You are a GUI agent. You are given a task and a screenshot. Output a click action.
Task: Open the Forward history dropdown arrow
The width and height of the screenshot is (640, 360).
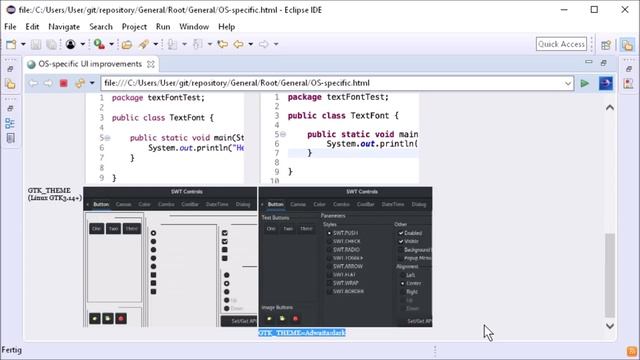pyautogui.click(x=276, y=44)
